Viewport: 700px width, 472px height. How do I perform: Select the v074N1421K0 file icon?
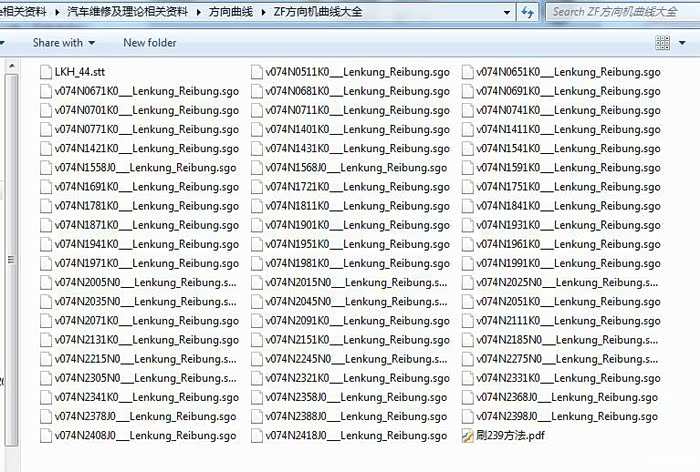pyautogui.click(x=46, y=149)
